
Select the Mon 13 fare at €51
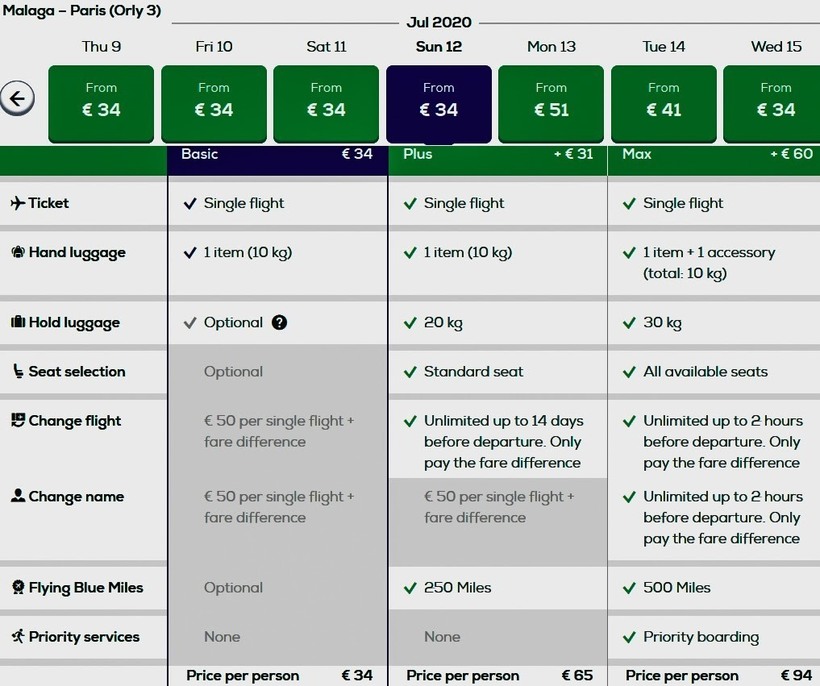pyautogui.click(x=551, y=103)
